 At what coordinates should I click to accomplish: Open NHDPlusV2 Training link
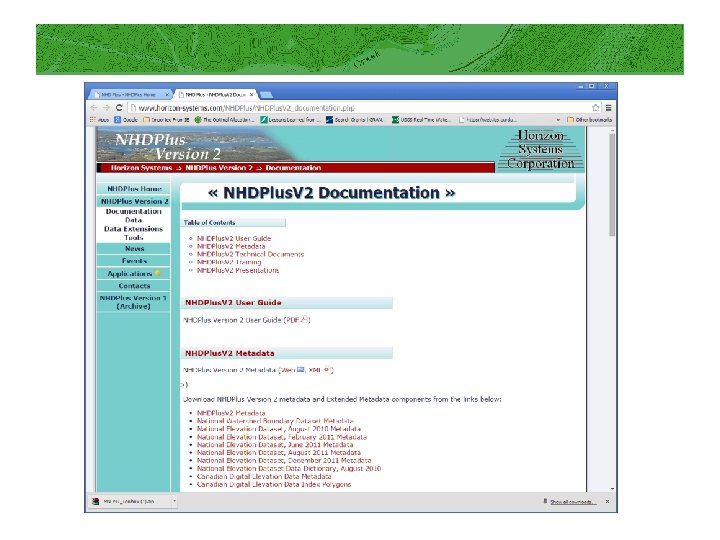[229, 262]
